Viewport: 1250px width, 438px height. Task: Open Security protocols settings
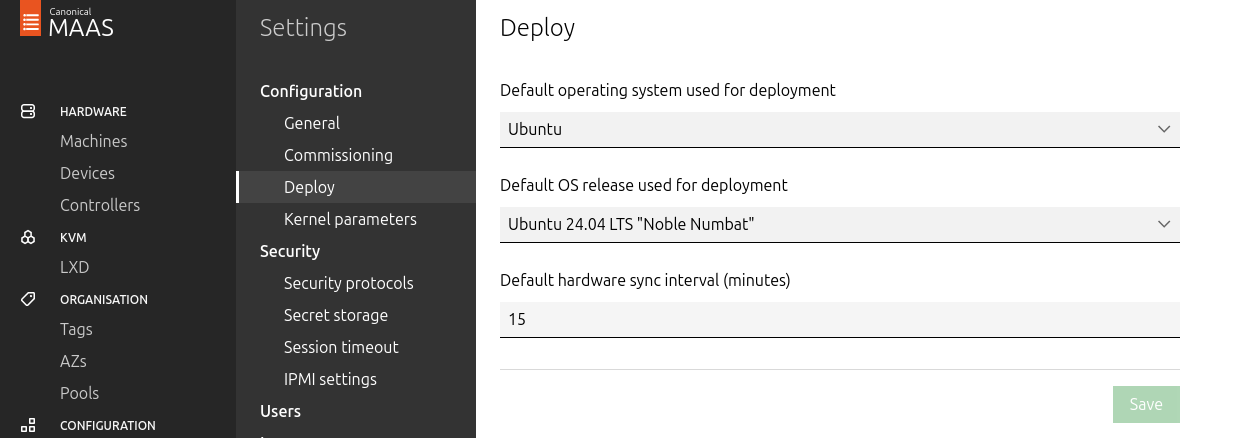click(x=348, y=283)
